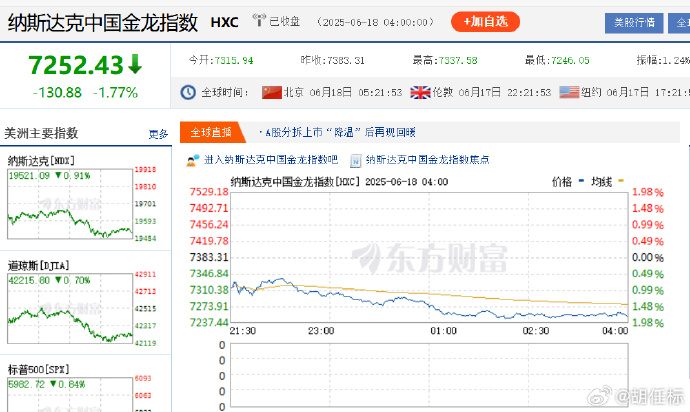Click the 已收盘 market status signal icon
Viewport: 690px width, 412px height.
260,21
